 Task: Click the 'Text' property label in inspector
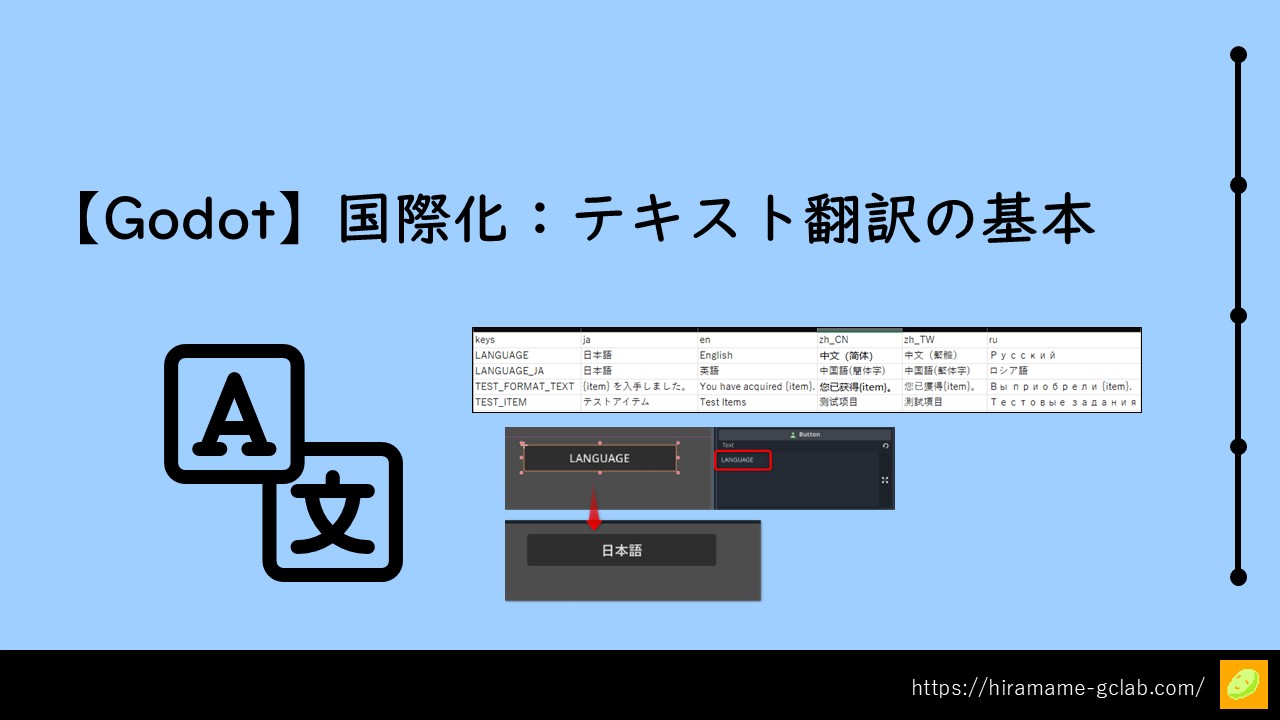coord(727,445)
